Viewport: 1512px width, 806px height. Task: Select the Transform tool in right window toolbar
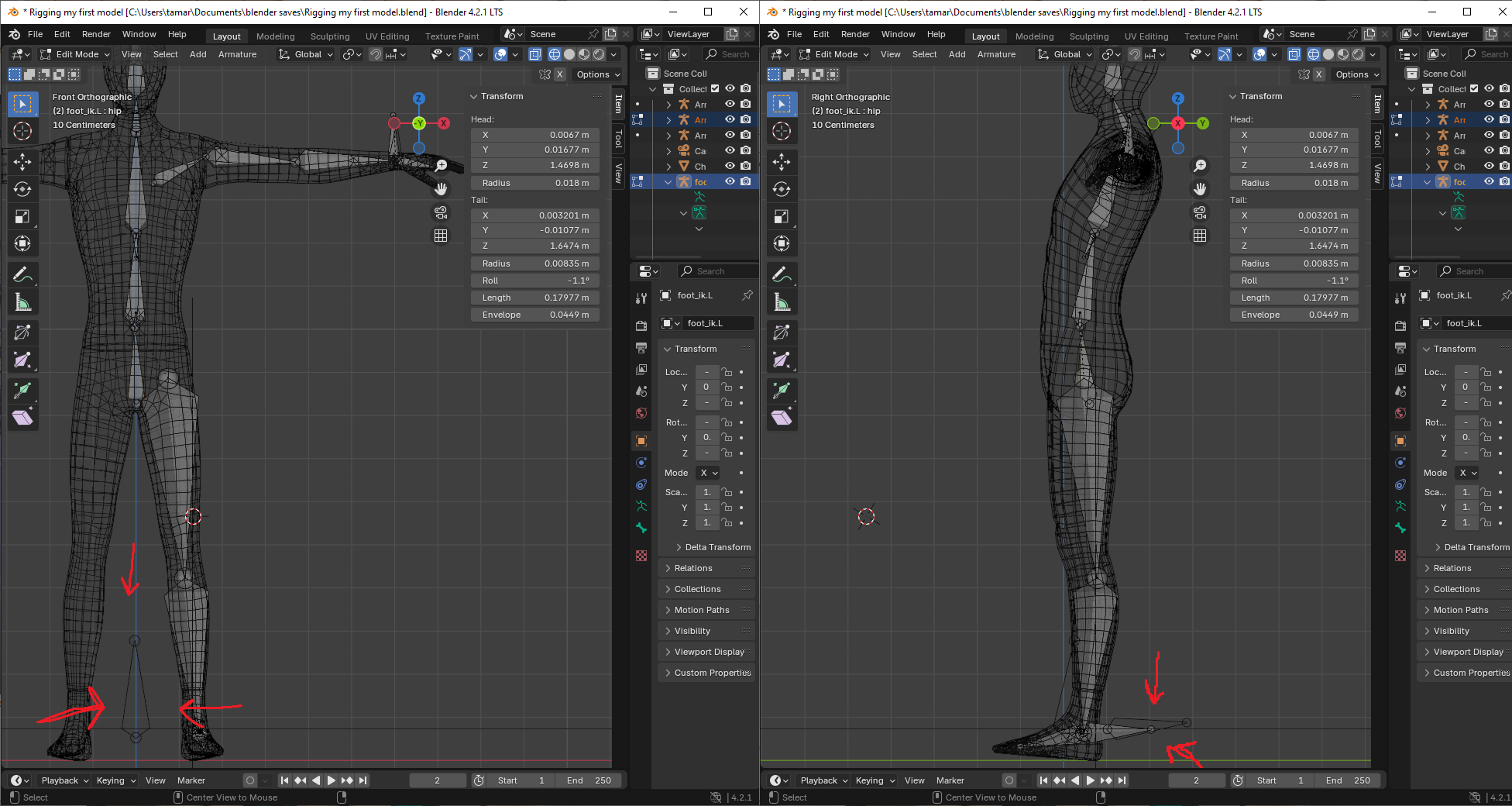(782, 244)
